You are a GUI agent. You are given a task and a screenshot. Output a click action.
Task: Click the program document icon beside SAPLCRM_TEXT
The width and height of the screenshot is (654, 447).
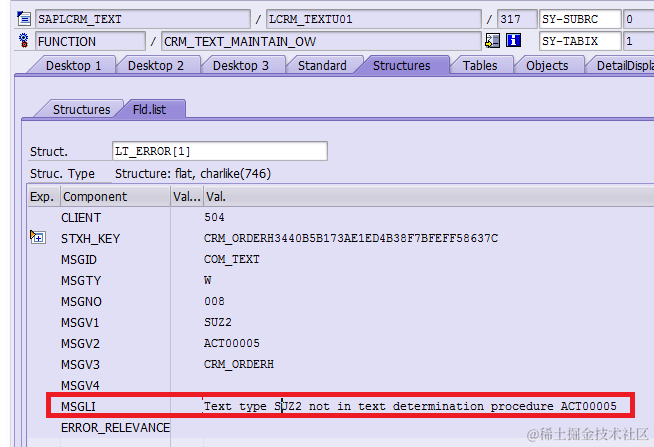pos(24,19)
